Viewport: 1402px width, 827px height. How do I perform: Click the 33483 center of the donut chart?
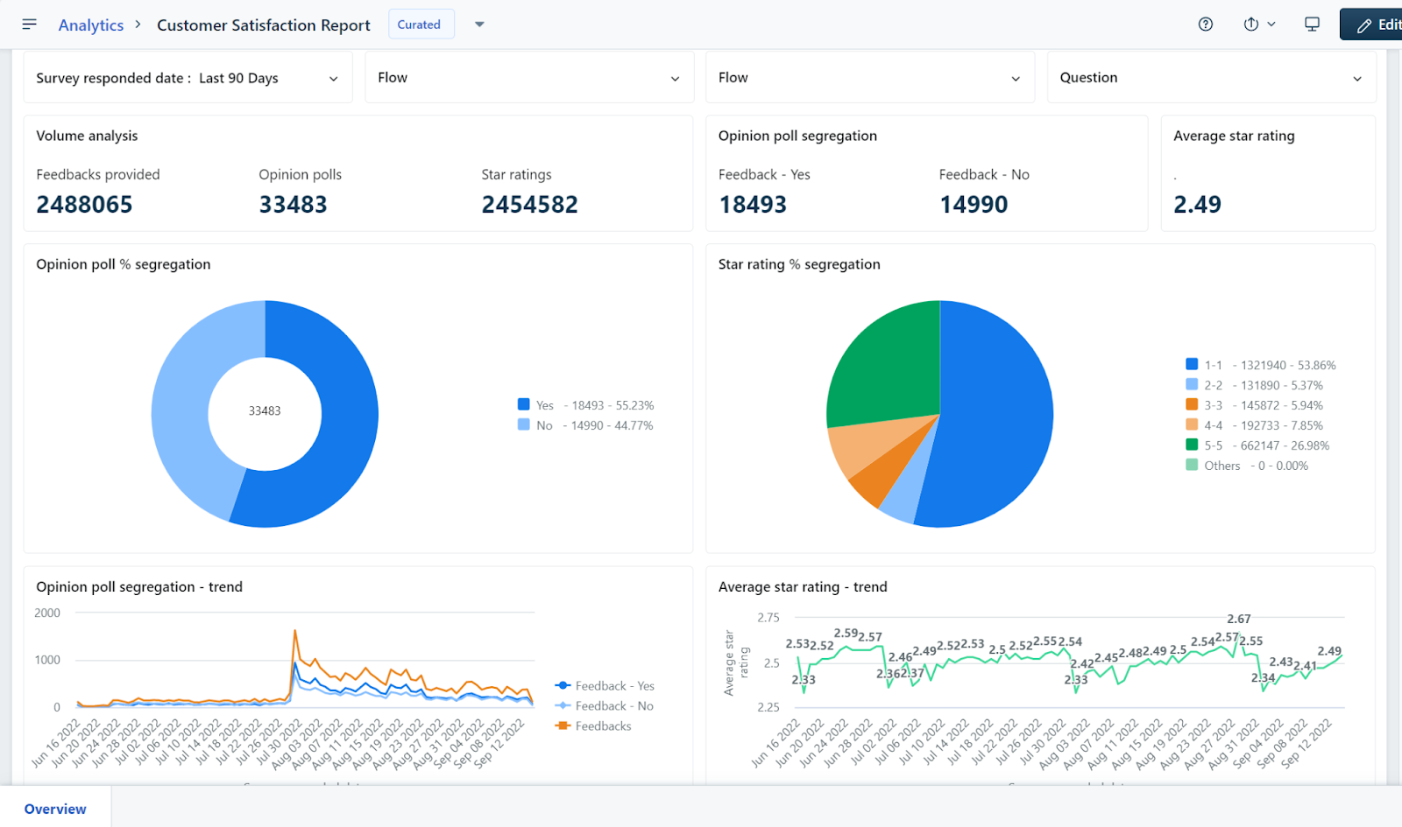(x=265, y=411)
